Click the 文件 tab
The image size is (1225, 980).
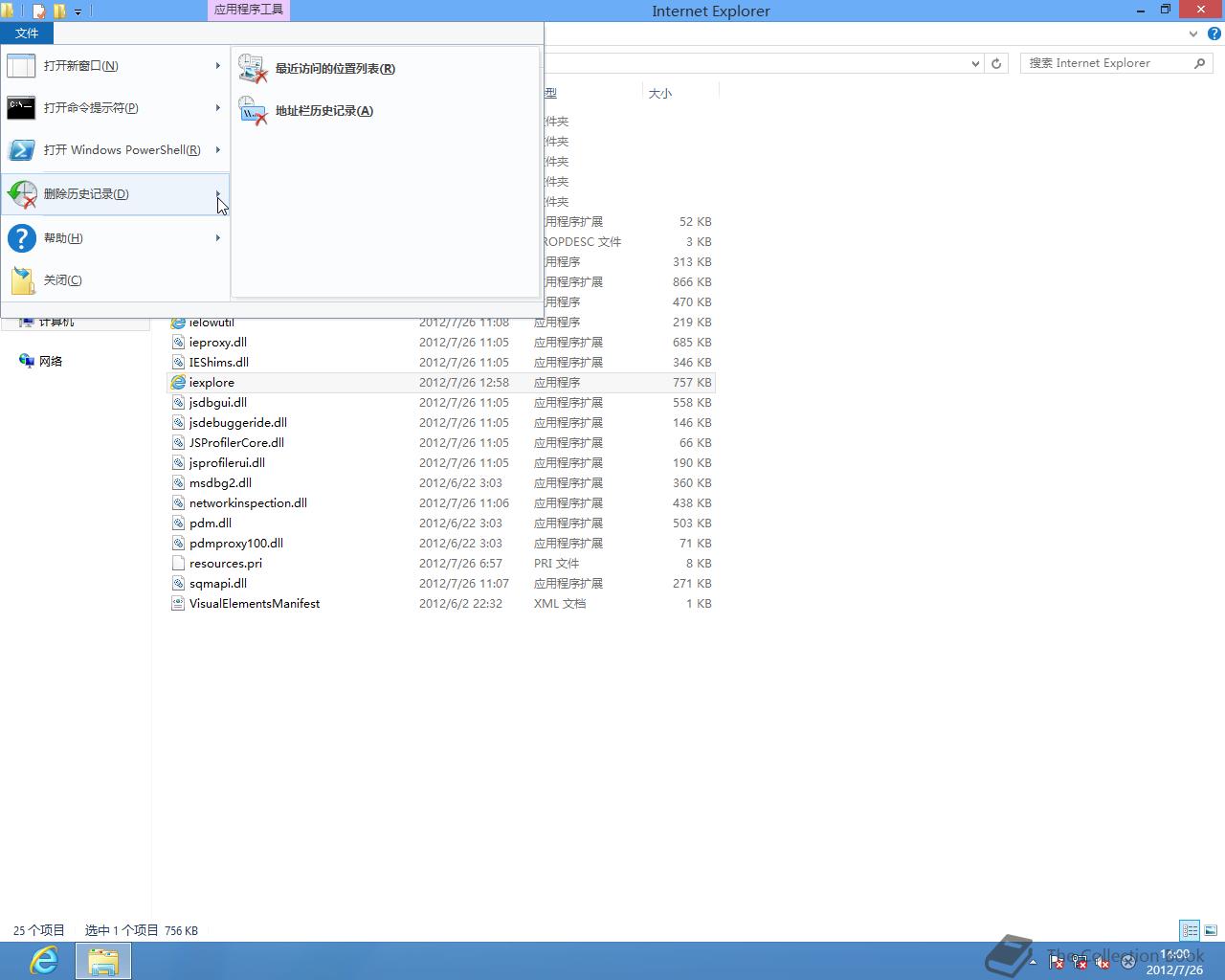[27, 33]
